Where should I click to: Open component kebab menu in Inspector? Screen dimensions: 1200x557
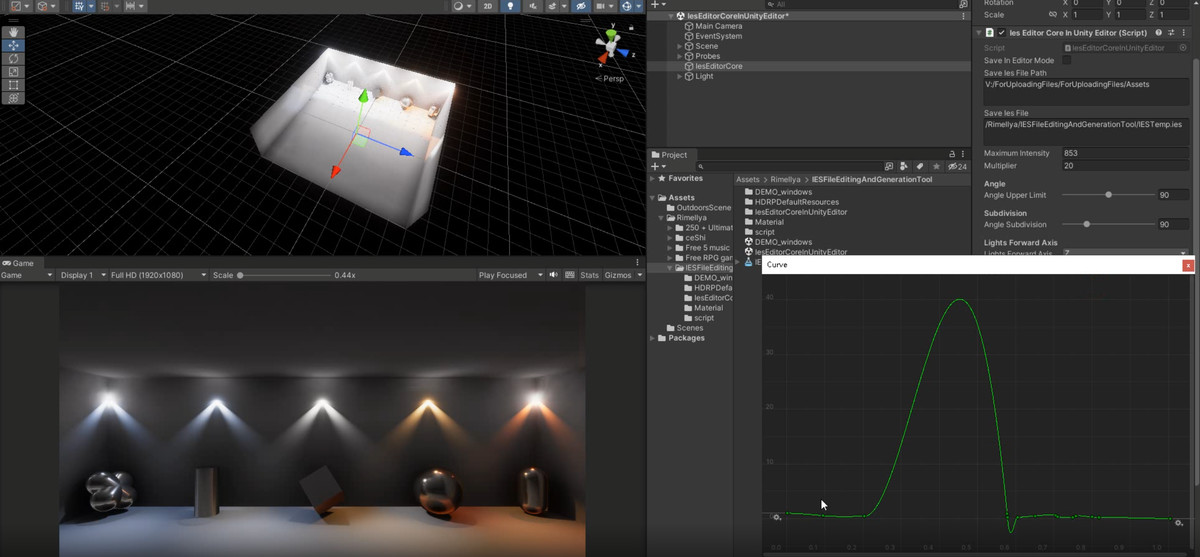1184,33
